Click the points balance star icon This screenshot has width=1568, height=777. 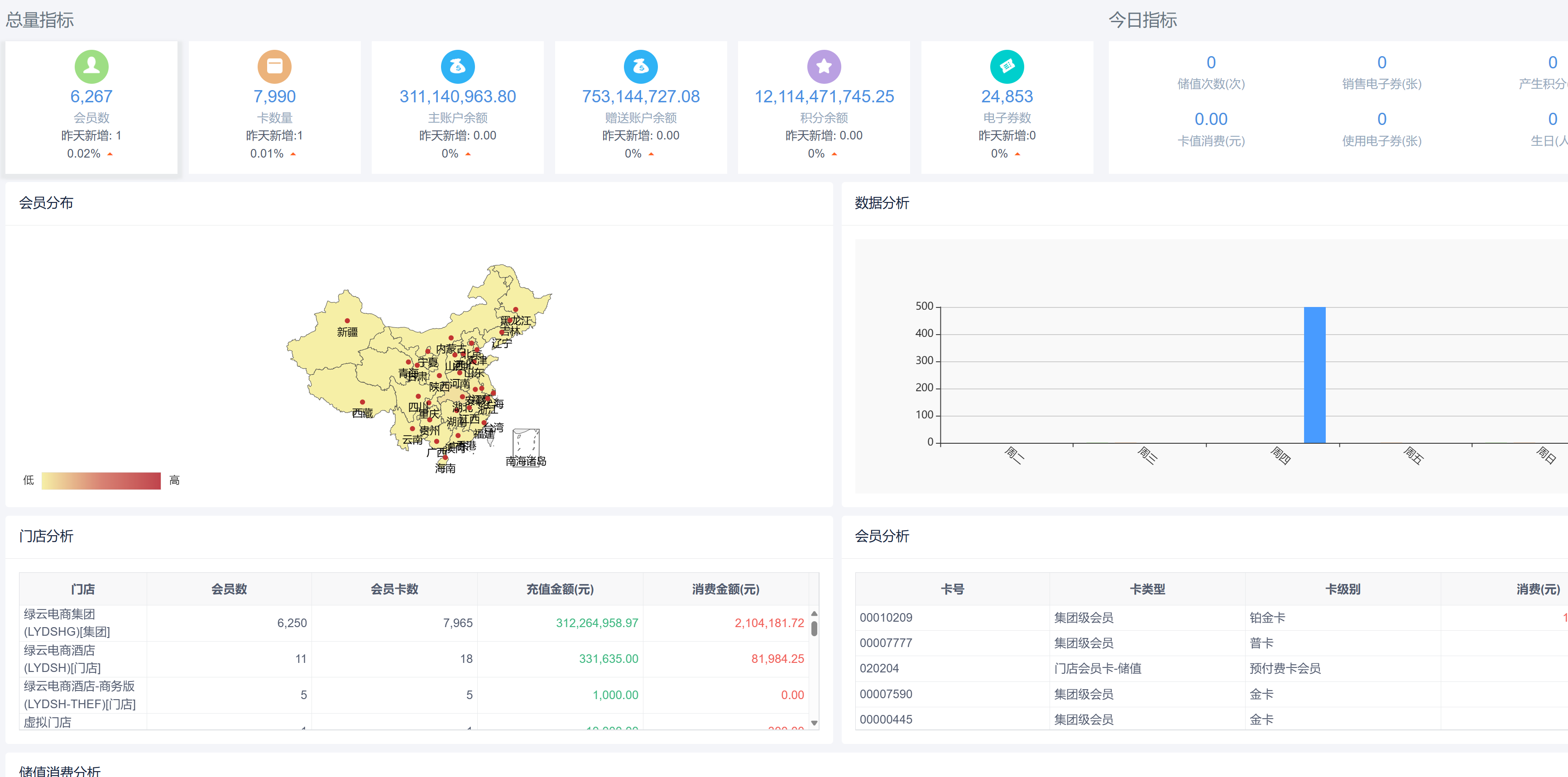click(824, 66)
